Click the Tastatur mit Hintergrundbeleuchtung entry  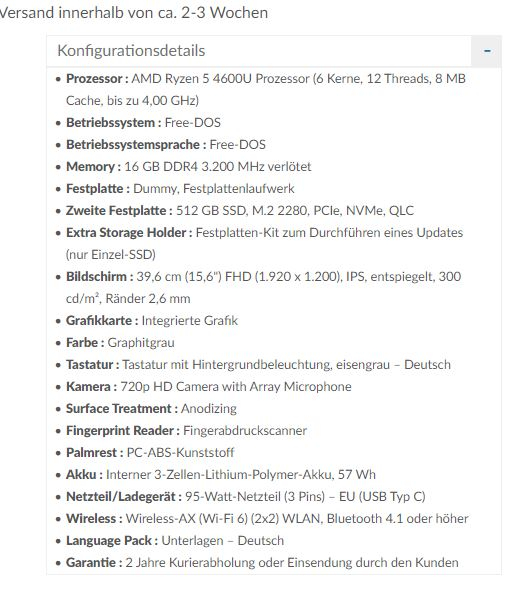[x=258, y=364]
